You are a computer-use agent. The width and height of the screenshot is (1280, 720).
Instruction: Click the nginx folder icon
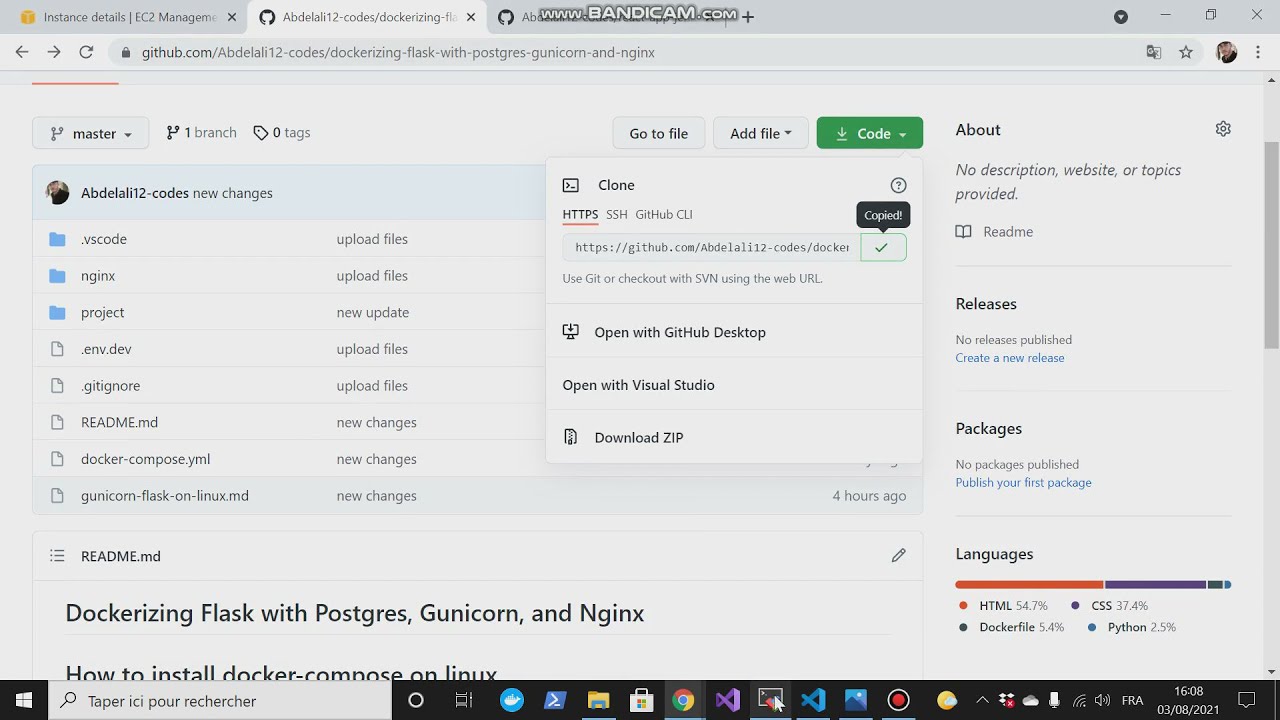point(57,276)
